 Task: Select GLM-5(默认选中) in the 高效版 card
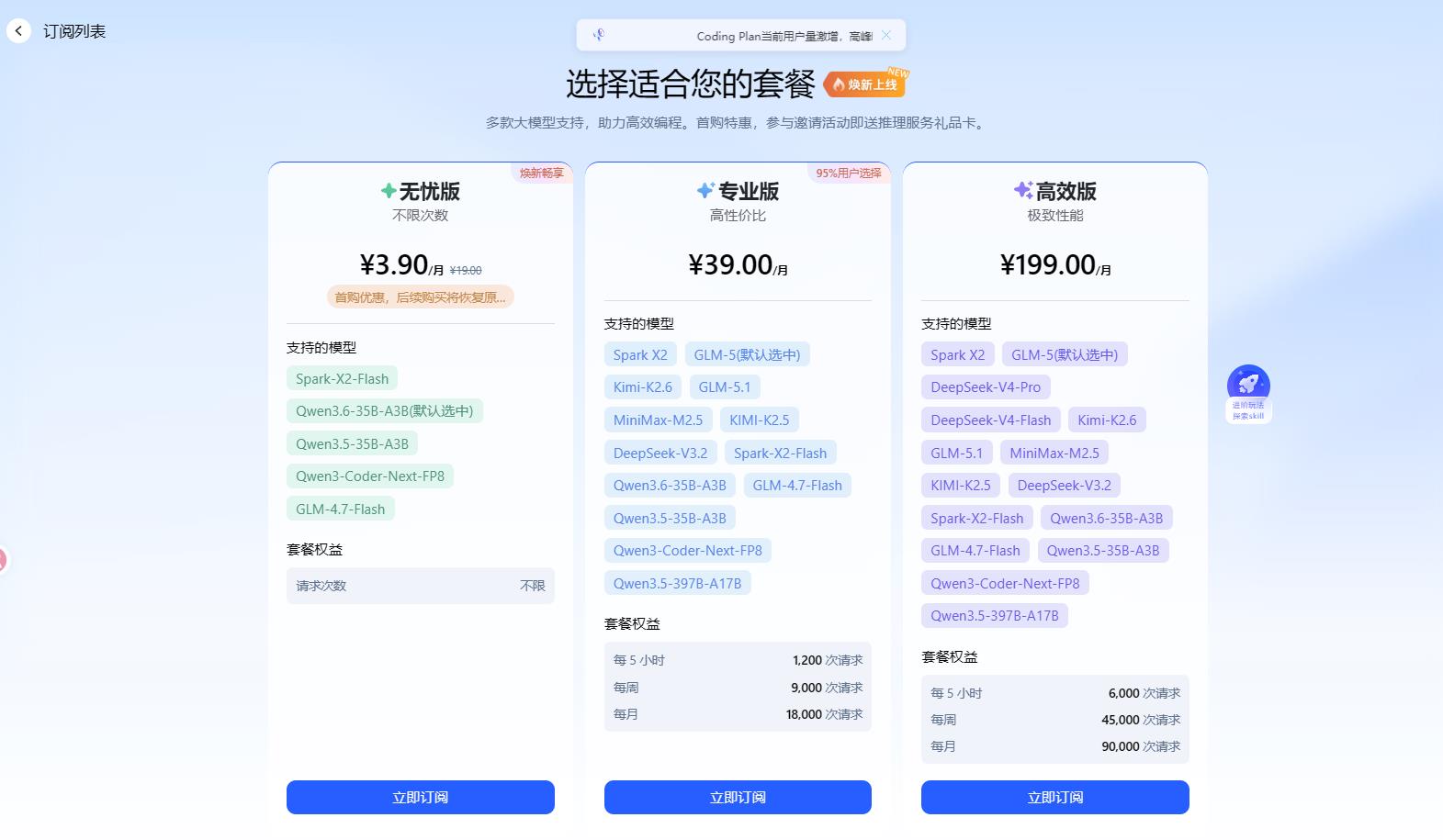1065,354
